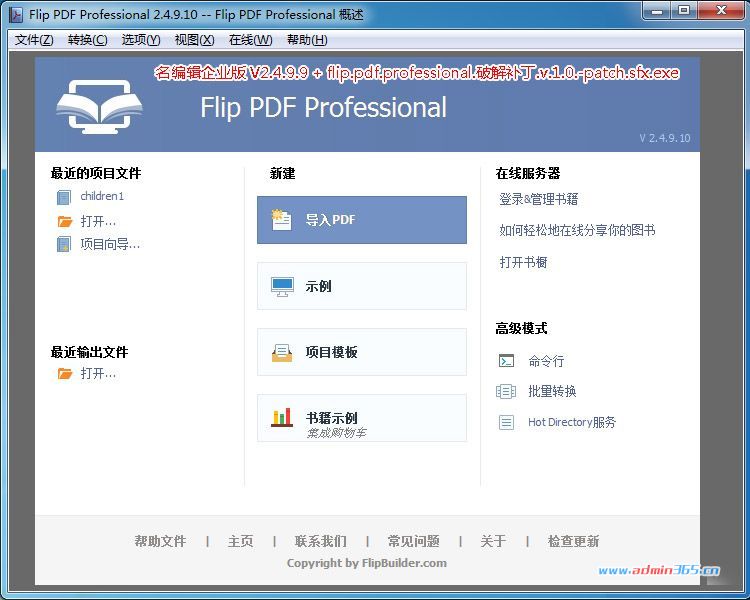Click the bar chart icon in 书籍示例
This screenshot has width=750, height=600.
point(282,418)
